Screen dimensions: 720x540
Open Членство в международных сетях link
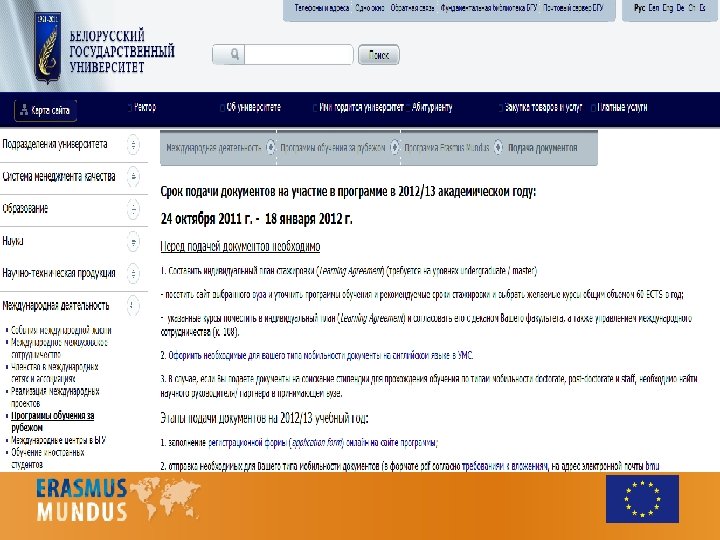[55, 372]
